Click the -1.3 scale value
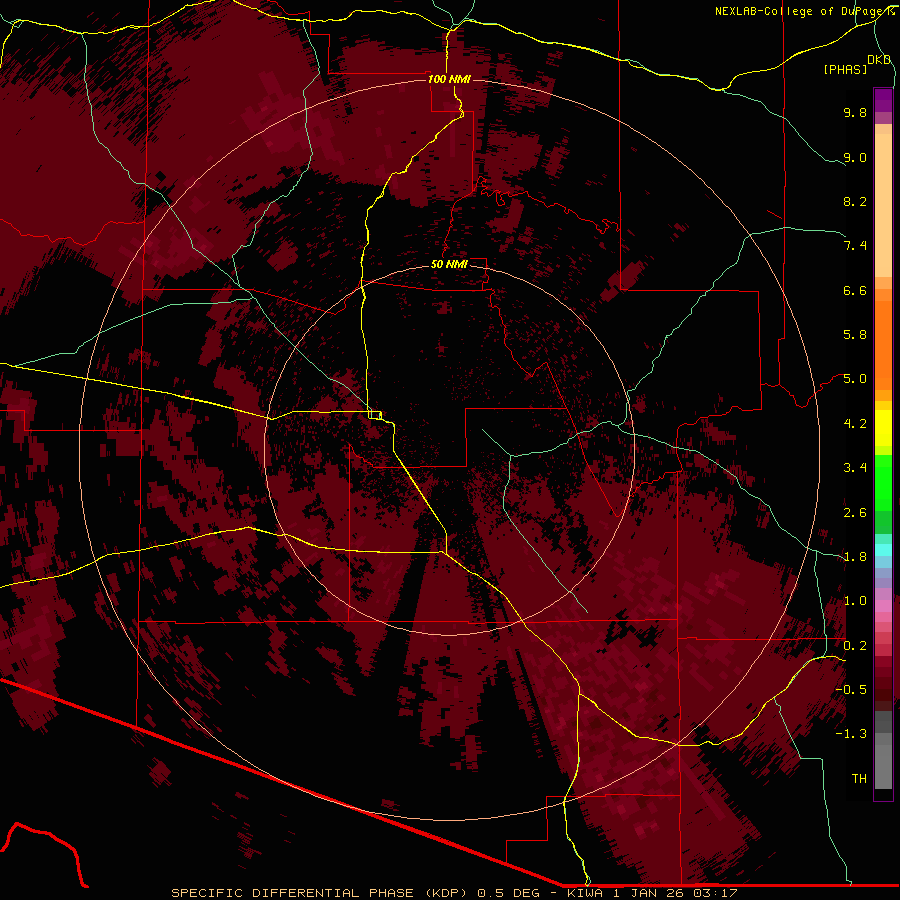The image size is (900, 900). click(x=851, y=734)
